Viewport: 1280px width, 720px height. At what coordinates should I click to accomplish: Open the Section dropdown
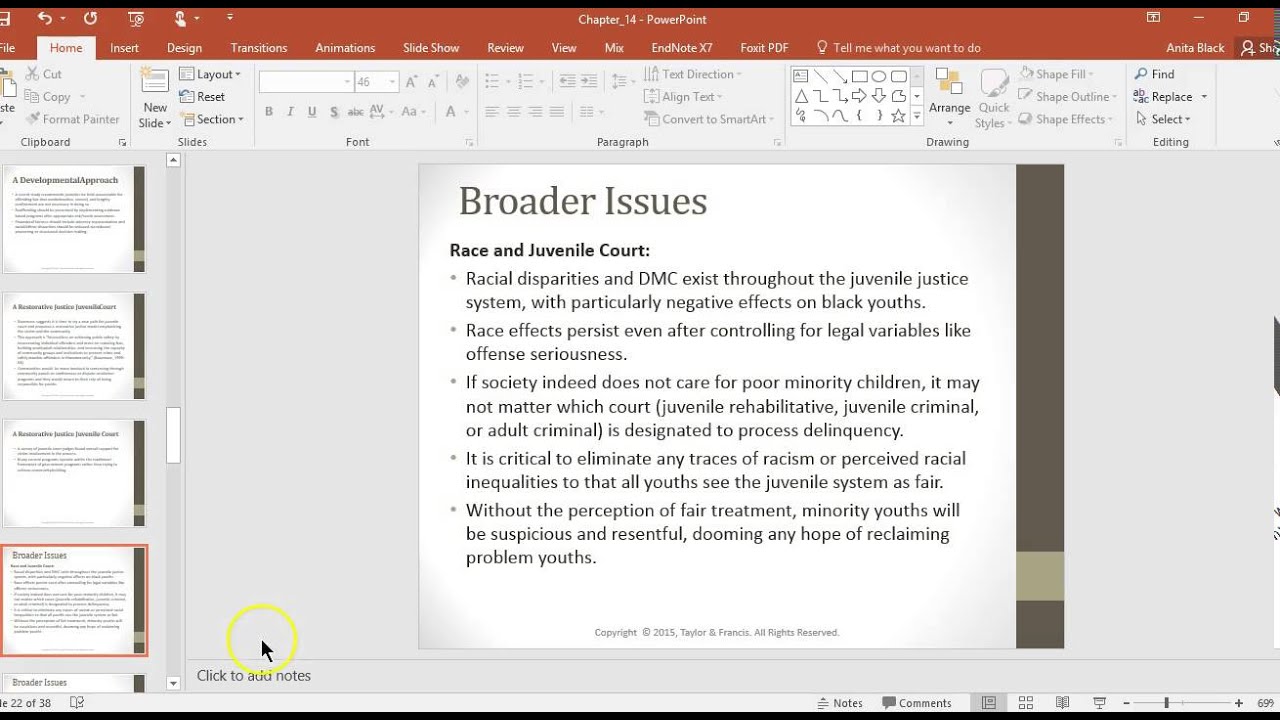[212, 119]
